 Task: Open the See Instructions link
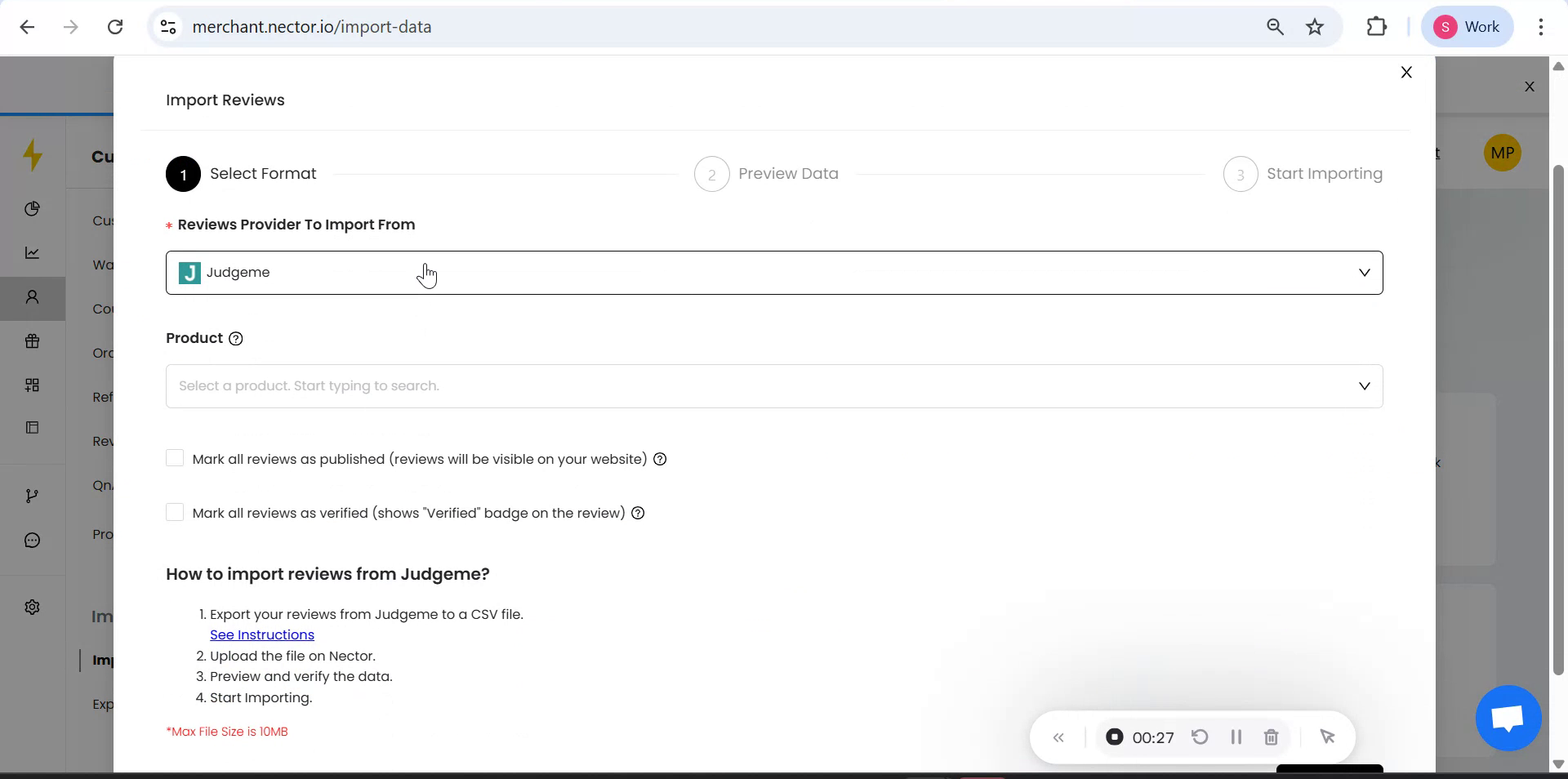tap(261, 634)
